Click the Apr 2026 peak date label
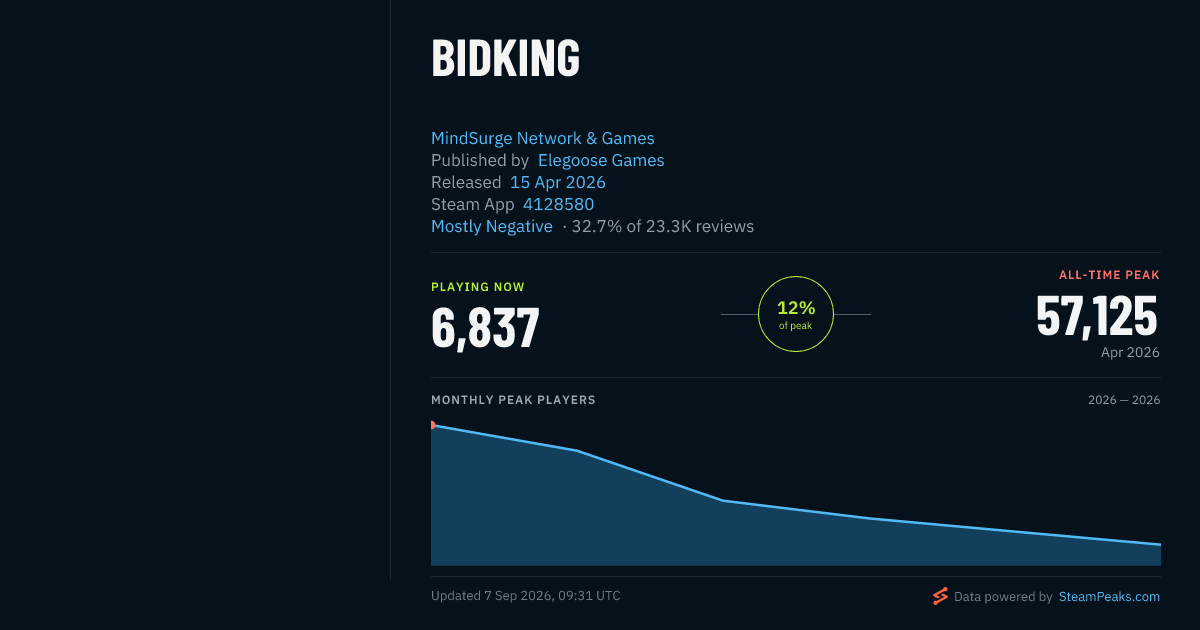The width and height of the screenshot is (1200, 630). click(1130, 352)
